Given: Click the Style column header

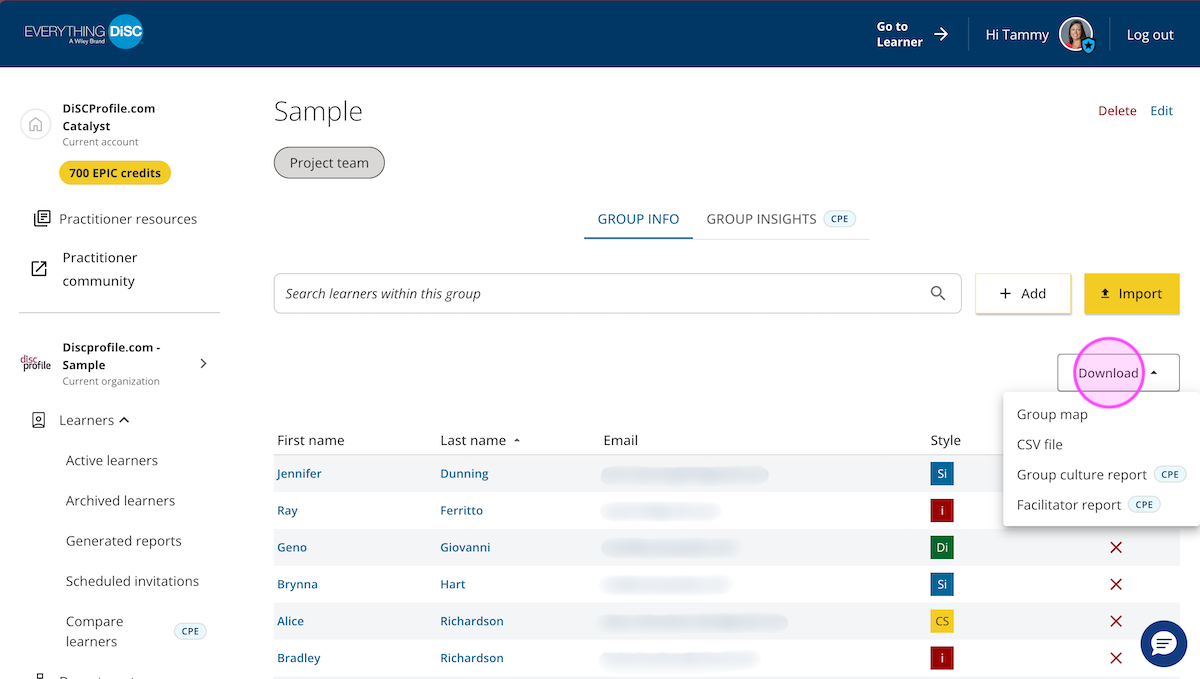Looking at the screenshot, I should pyautogui.click(x=945, y=440).
